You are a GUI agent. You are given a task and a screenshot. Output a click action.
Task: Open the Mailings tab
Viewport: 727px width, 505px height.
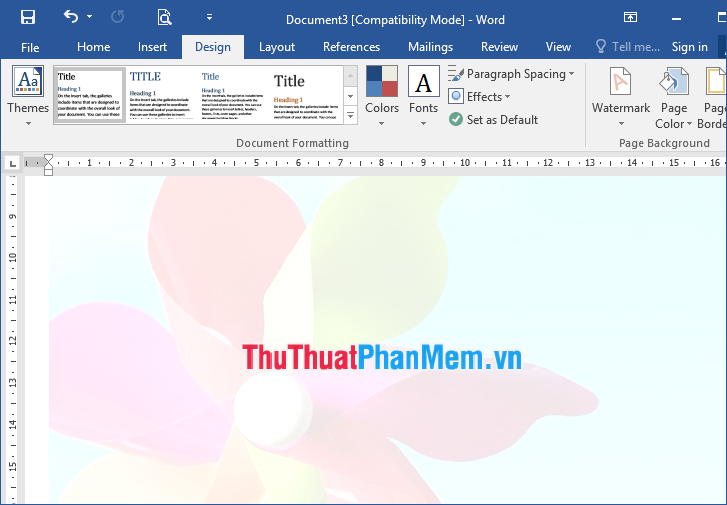coord(430,47)
